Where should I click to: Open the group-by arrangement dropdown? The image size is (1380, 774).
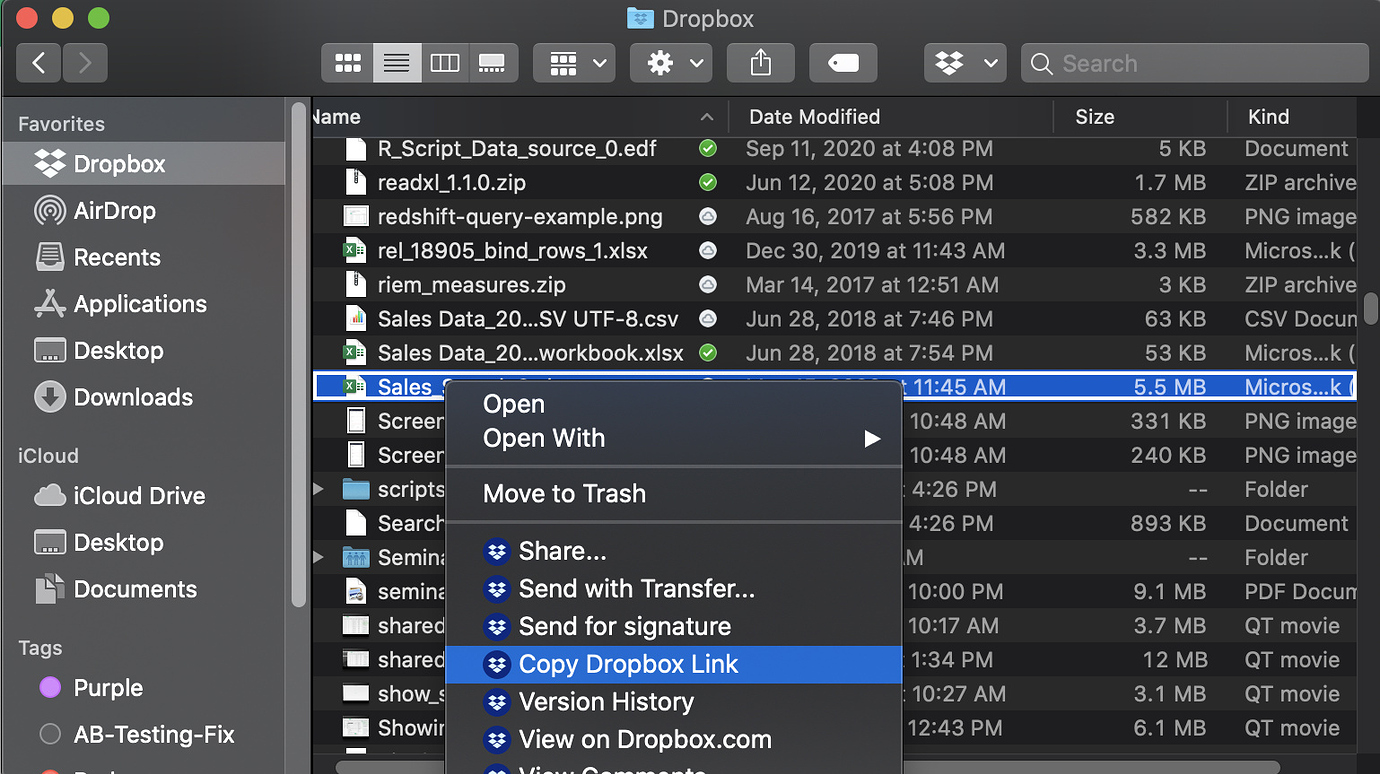[574, 63]
